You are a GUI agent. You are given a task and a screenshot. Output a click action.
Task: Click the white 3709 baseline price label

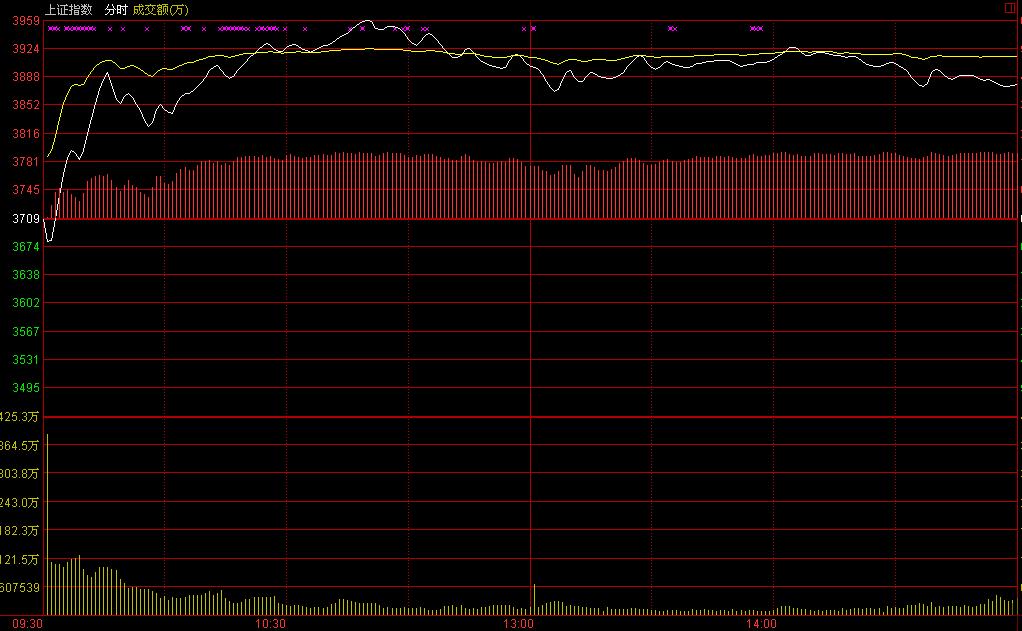tap(27, 219)
